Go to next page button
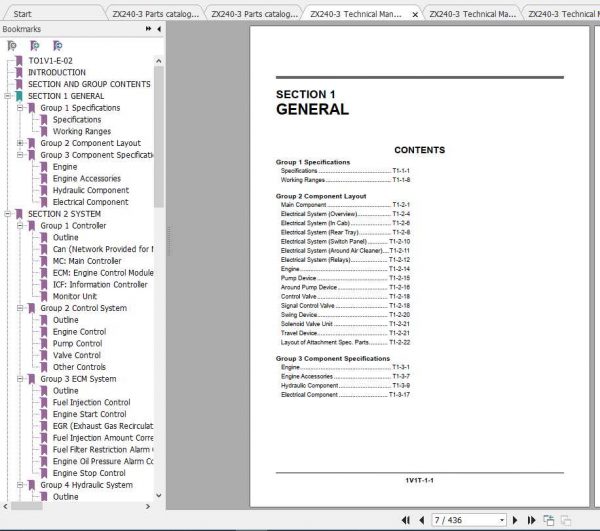Viewport: 600px width, 531px height. coord(515,520)
